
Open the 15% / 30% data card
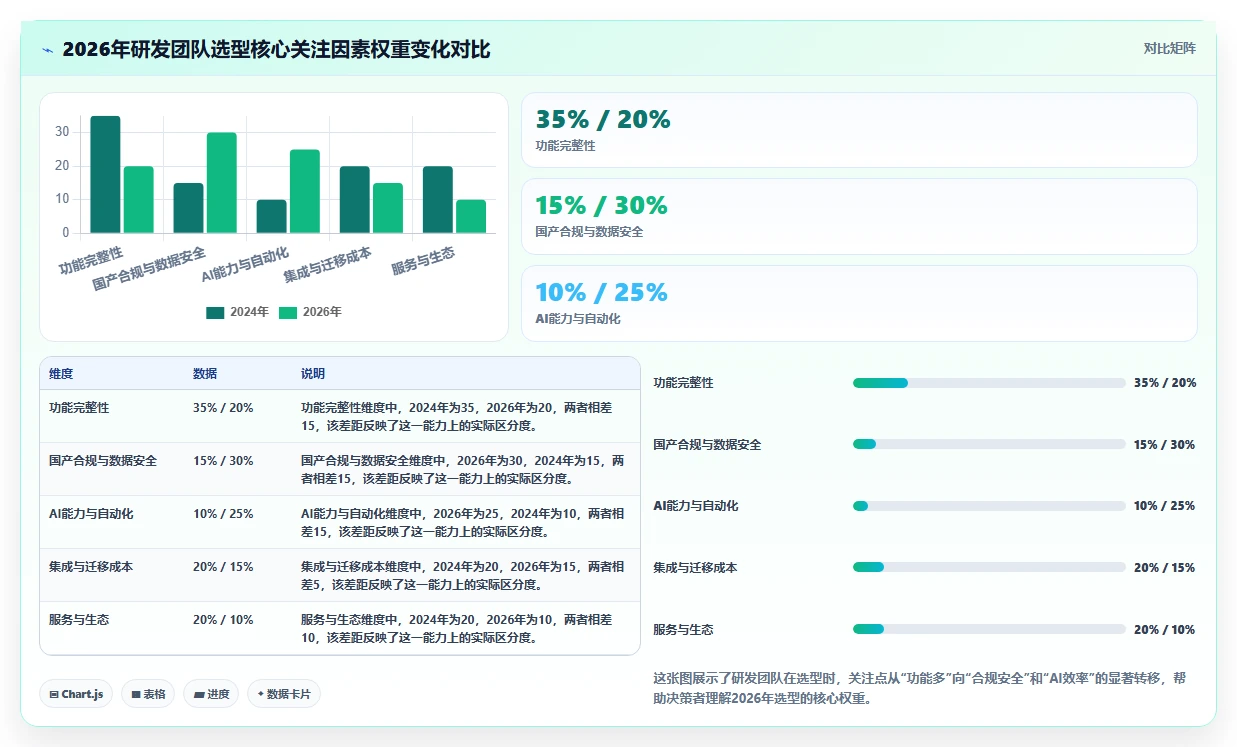click(x=859, y=216)
